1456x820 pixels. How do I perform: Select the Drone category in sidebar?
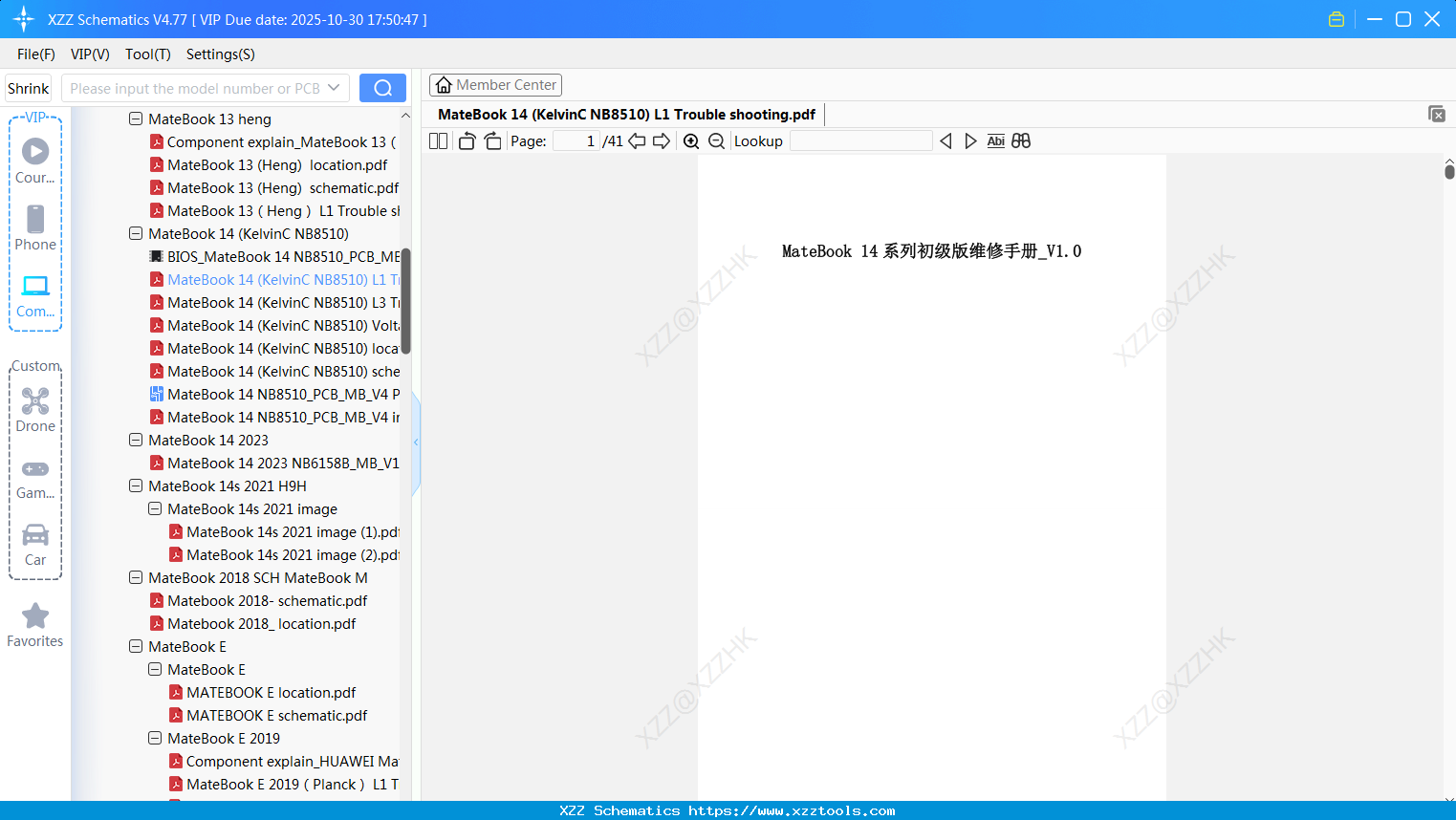point(35,410)
